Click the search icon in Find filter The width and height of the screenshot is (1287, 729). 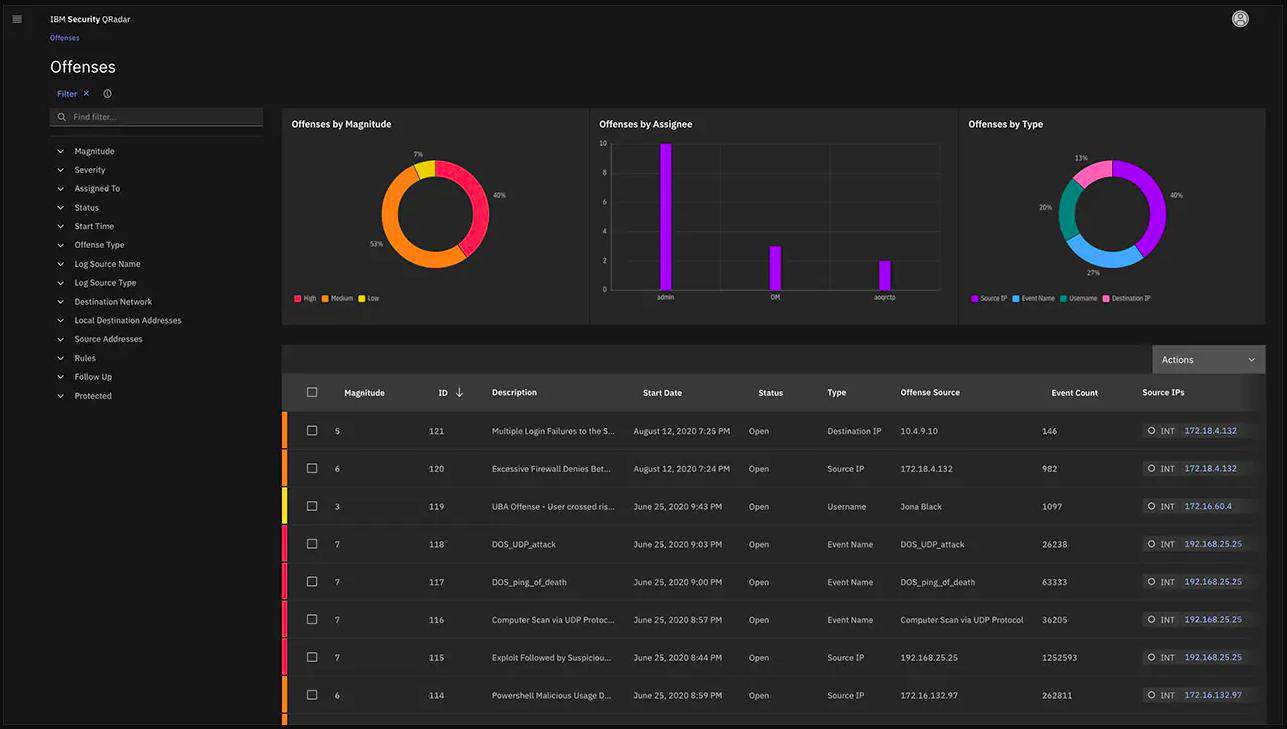[x=62, y=117]
